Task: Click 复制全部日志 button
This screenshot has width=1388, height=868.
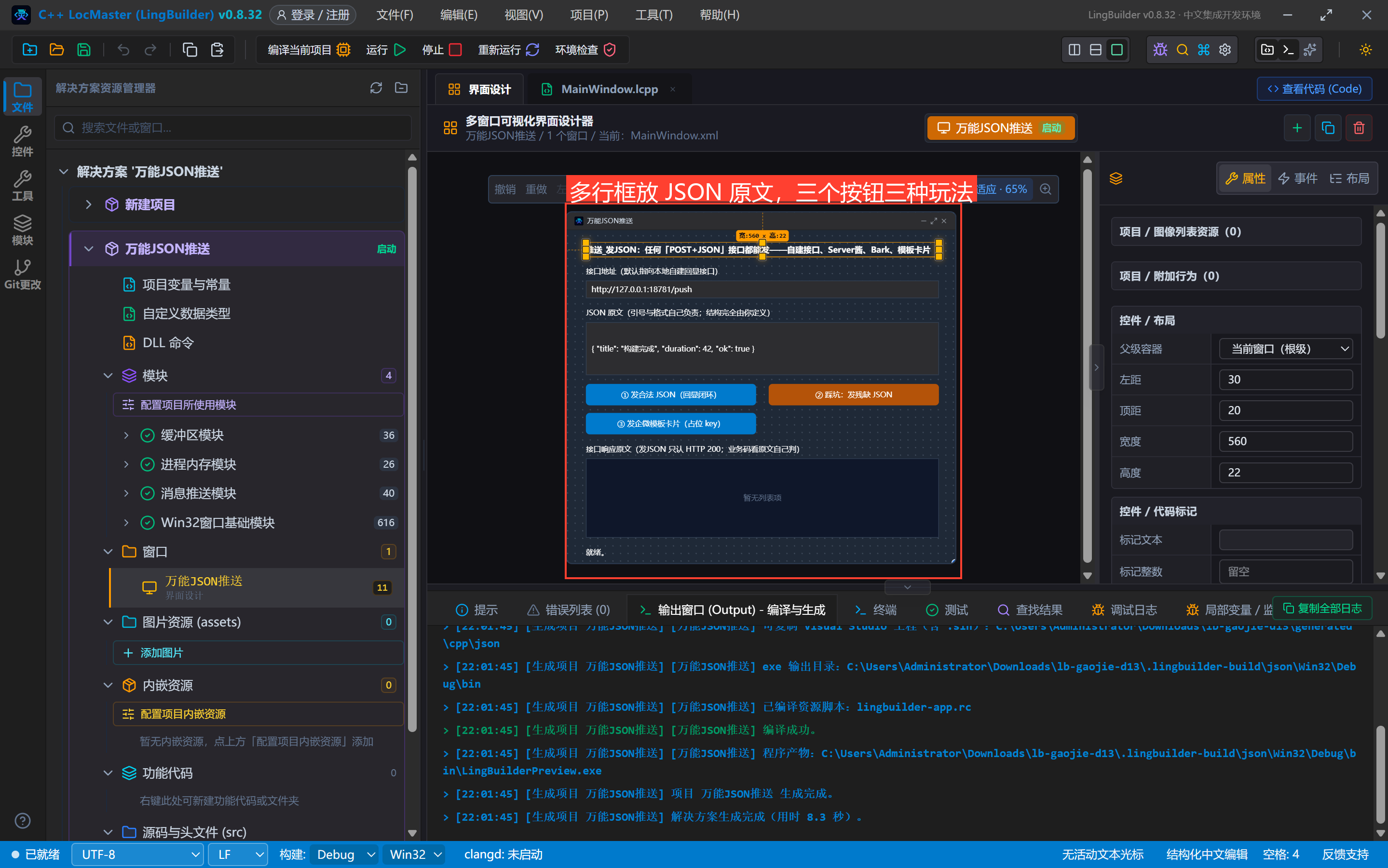Action: [1322, 608]
